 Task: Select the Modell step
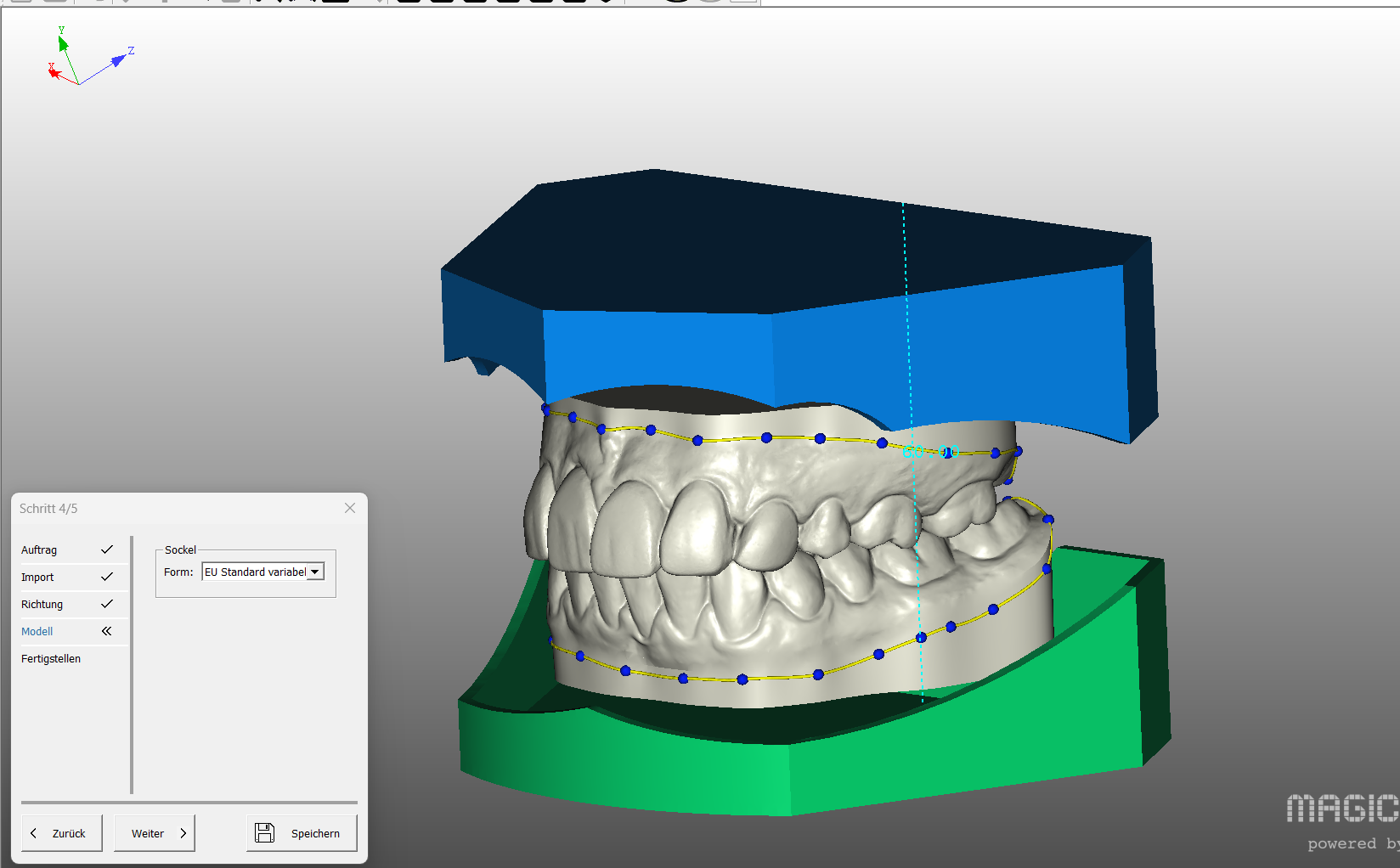[x=37, y=632]
